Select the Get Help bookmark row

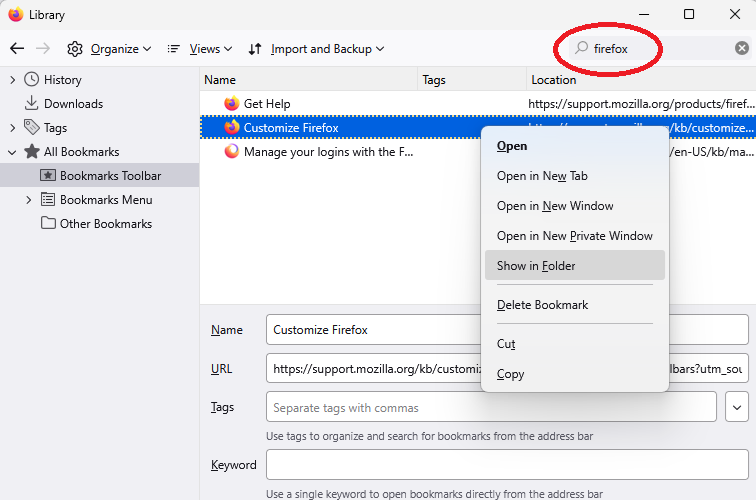(x=478, y=104)
